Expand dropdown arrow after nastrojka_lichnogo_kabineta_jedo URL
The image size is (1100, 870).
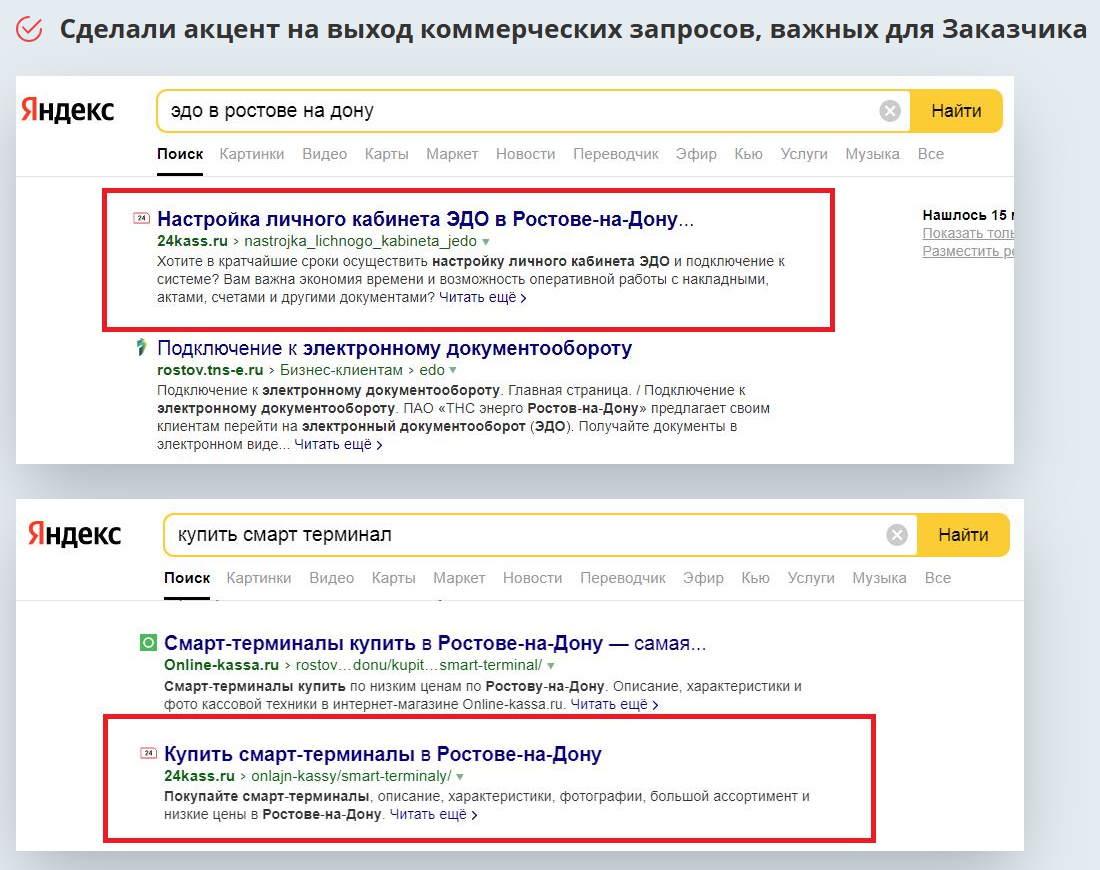485,242
